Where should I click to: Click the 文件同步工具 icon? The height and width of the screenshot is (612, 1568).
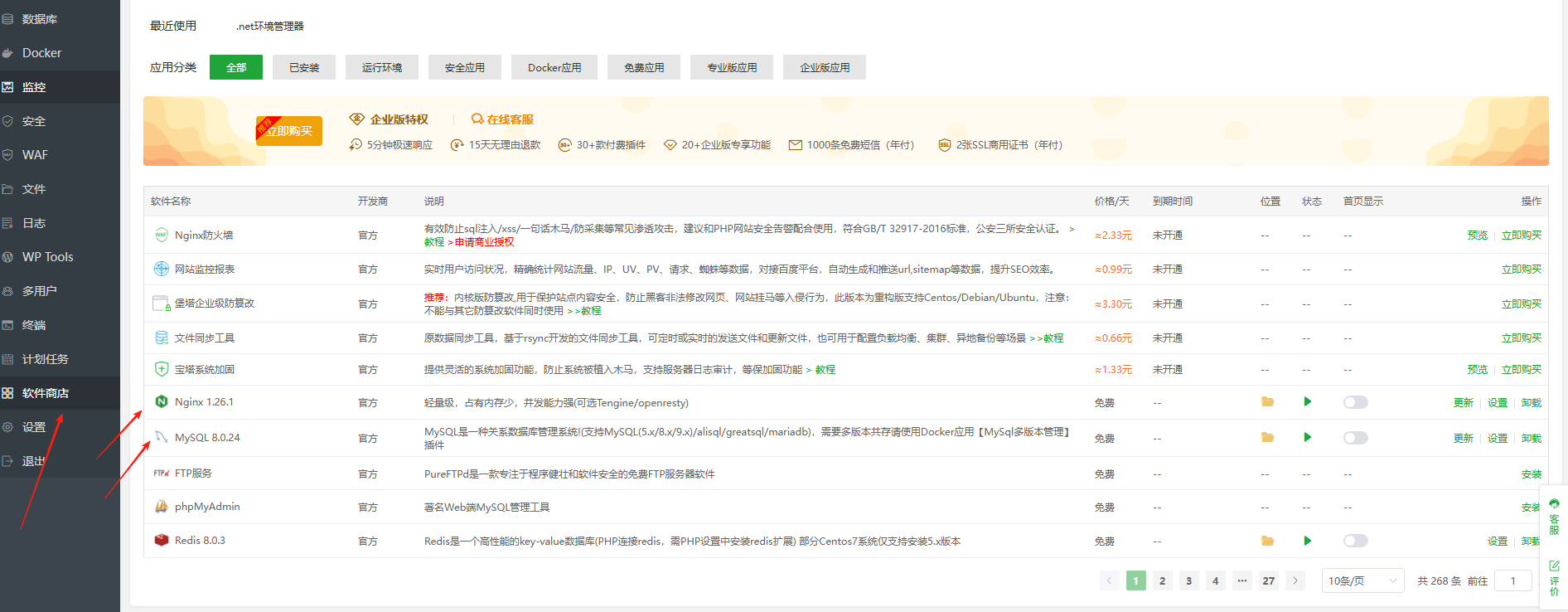pos(162,338)
